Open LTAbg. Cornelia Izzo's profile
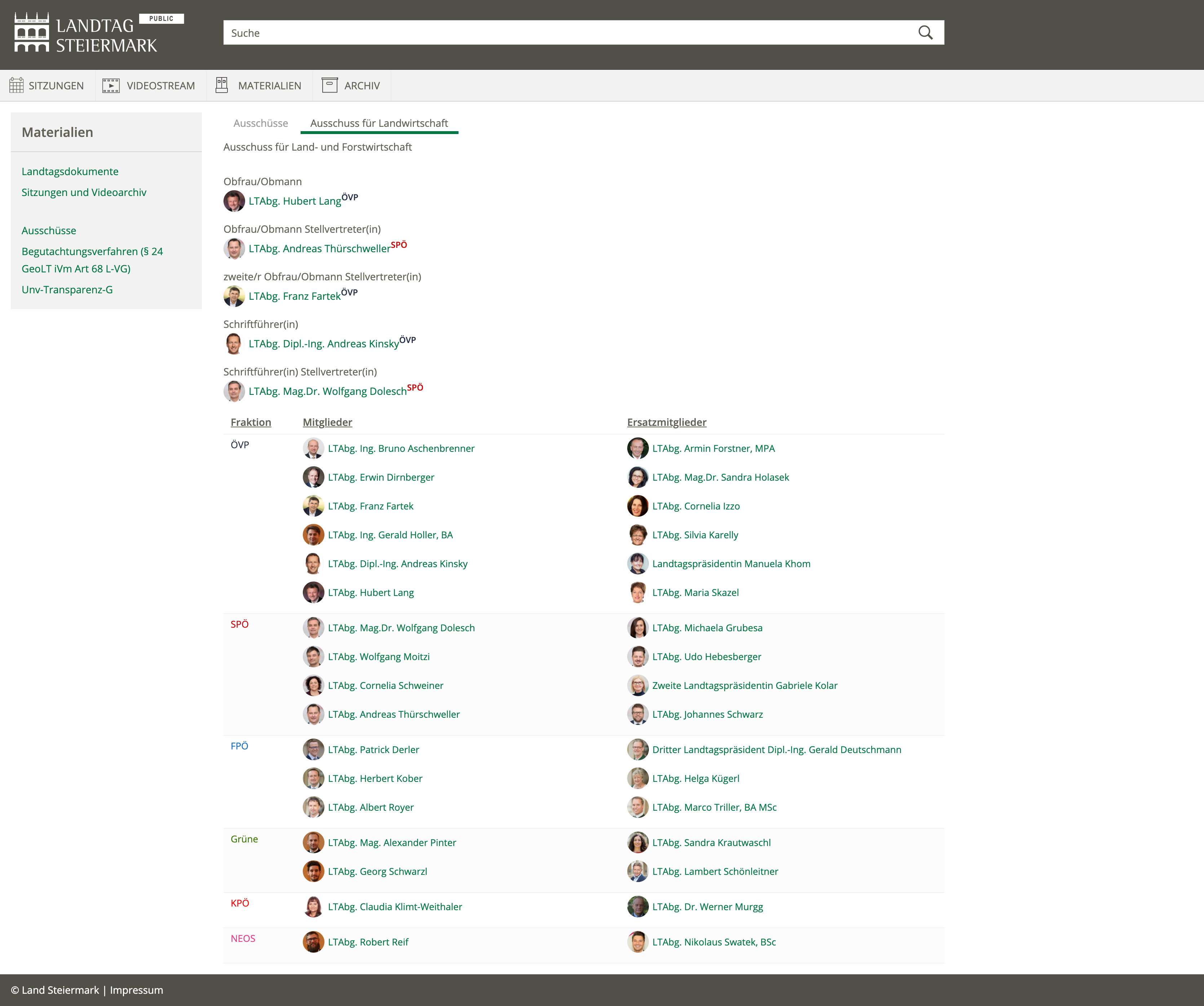The height and width of the screenshot is (1006, 1204). coord(696,507)
